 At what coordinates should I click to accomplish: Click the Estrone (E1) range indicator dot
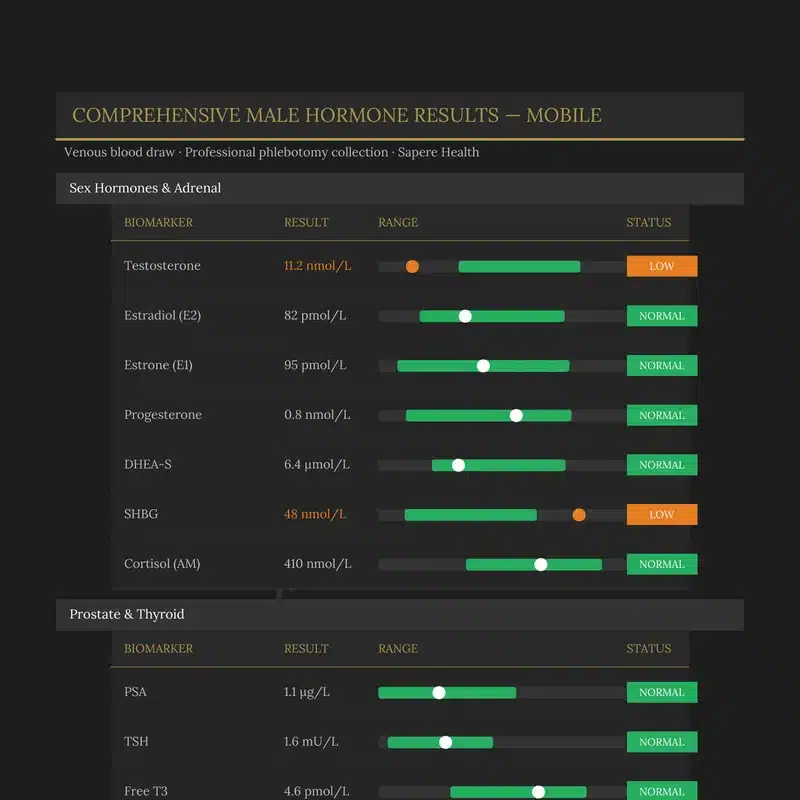tap(483, 366)
